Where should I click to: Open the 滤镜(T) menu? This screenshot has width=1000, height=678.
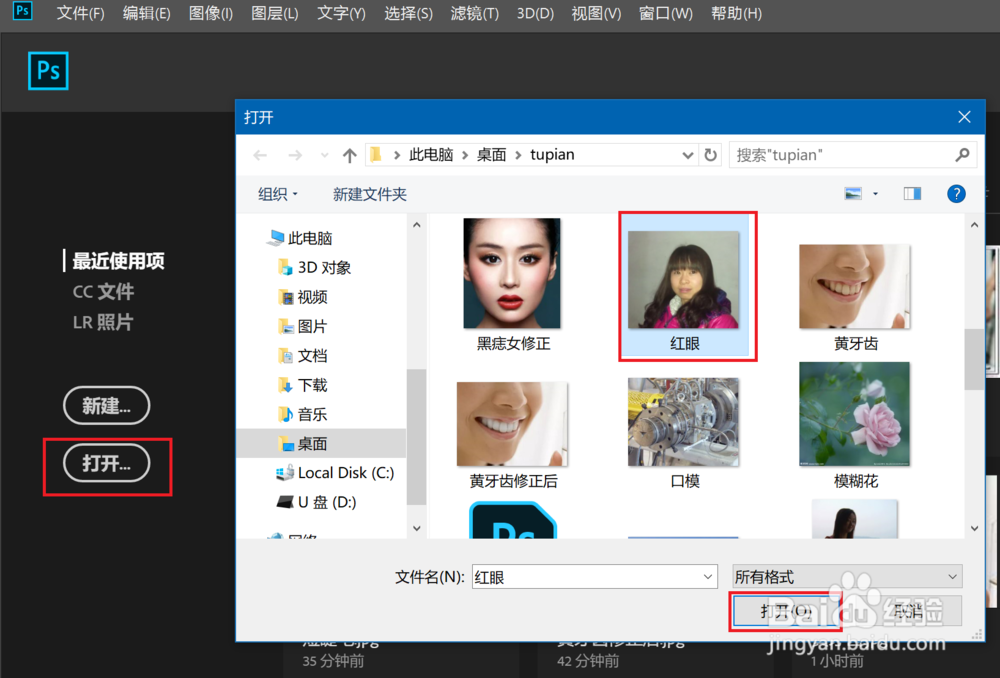(x=474, y=13)
